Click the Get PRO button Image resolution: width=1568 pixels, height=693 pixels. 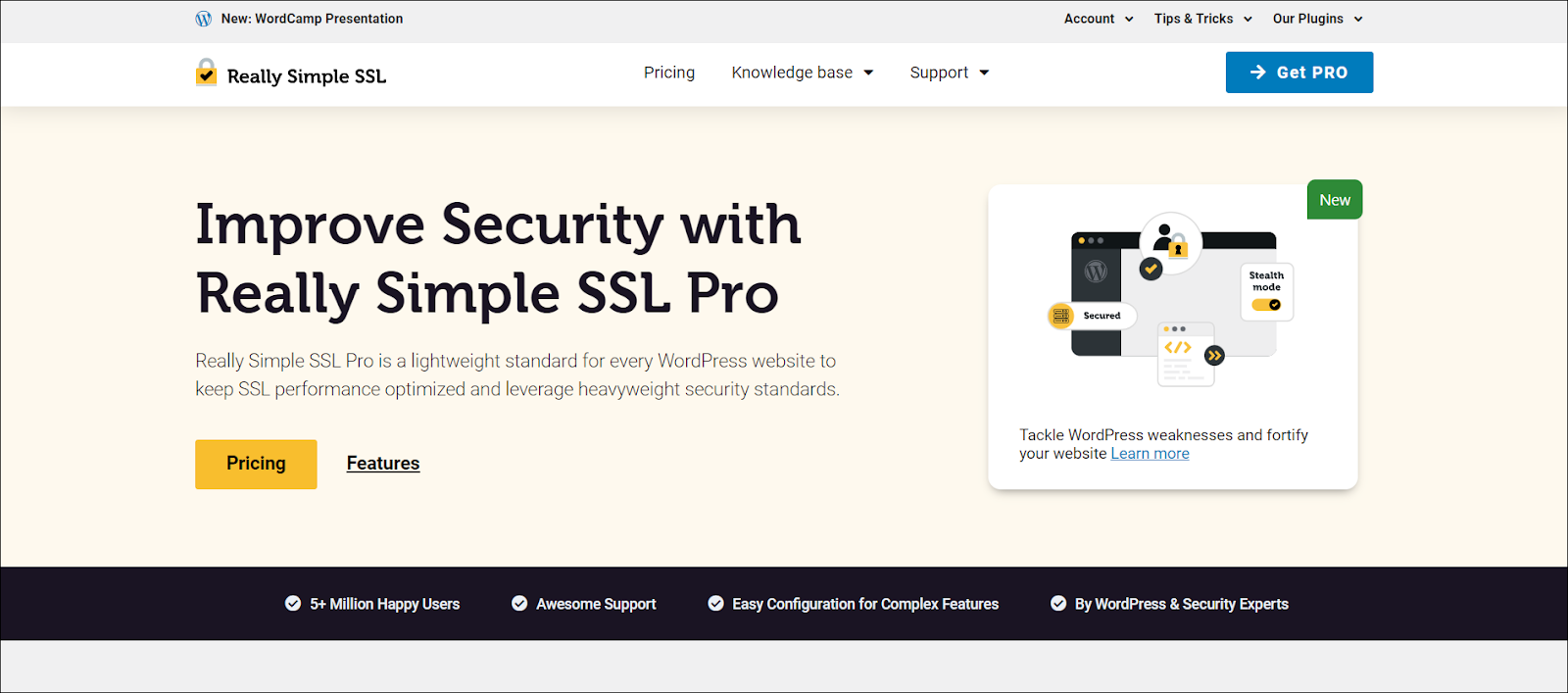(1299, 73)
